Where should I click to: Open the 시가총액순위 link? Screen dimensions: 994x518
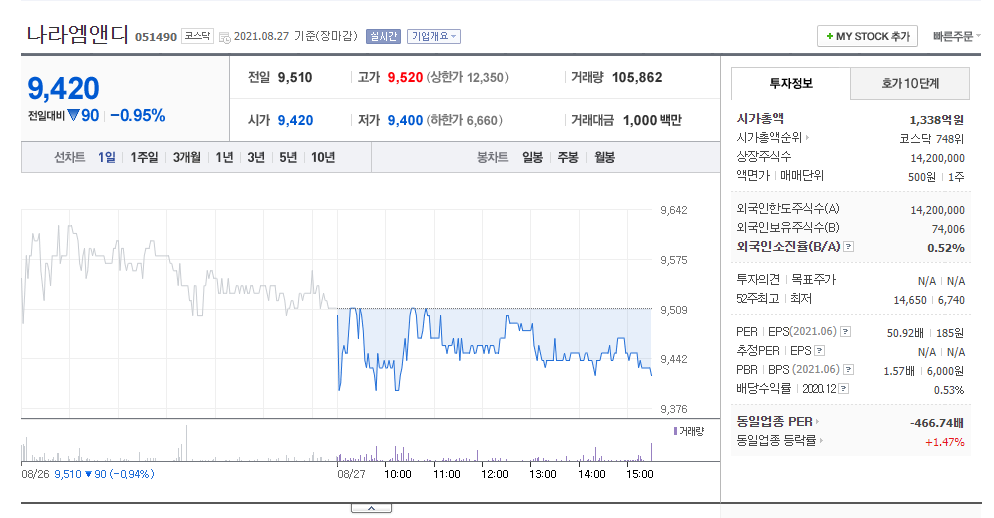772,138
